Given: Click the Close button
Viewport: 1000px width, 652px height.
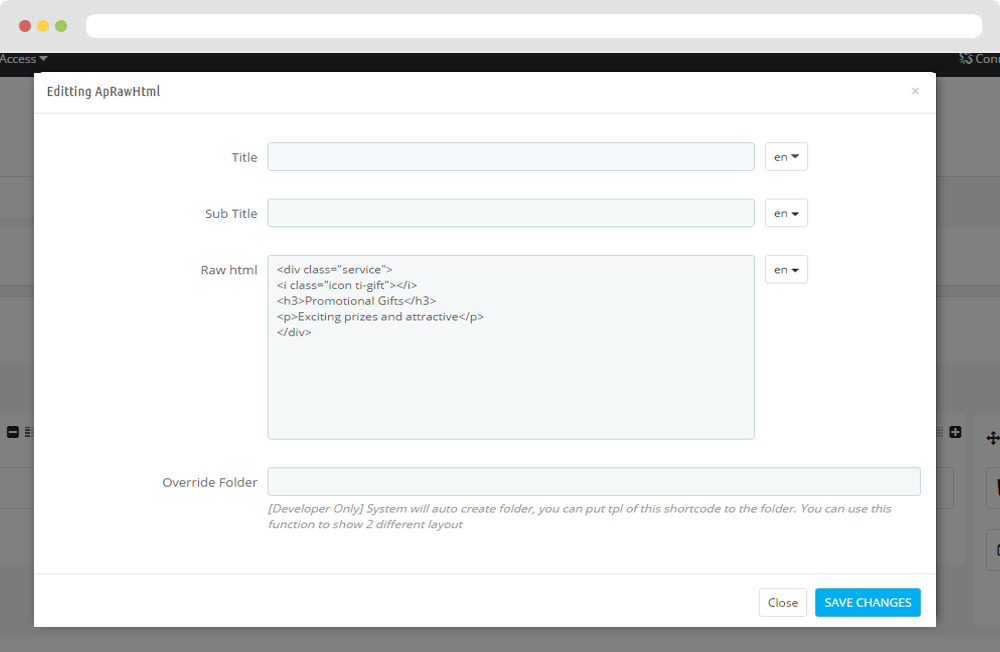Looking at the screenshot, I should pos(783,602).
